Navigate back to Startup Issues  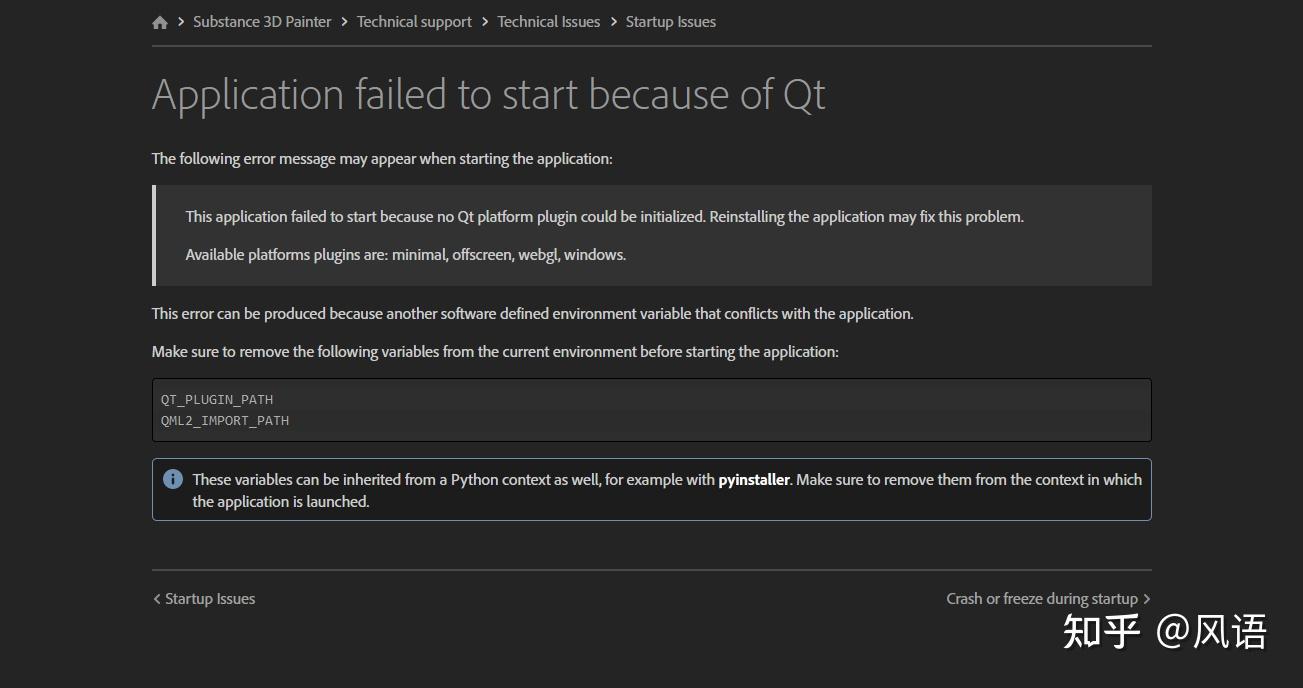209,598
